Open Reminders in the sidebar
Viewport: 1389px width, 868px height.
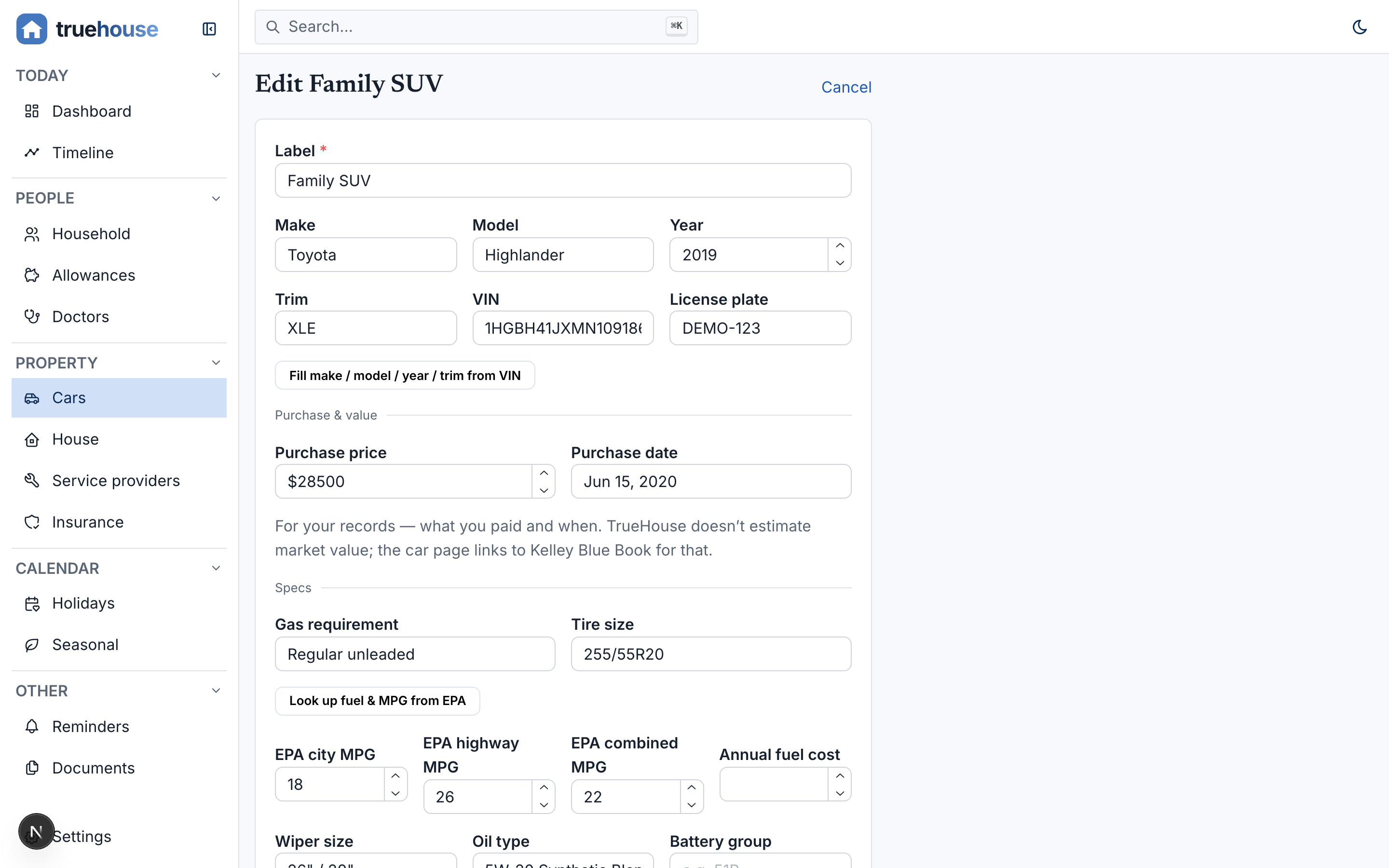coord(119,727)
